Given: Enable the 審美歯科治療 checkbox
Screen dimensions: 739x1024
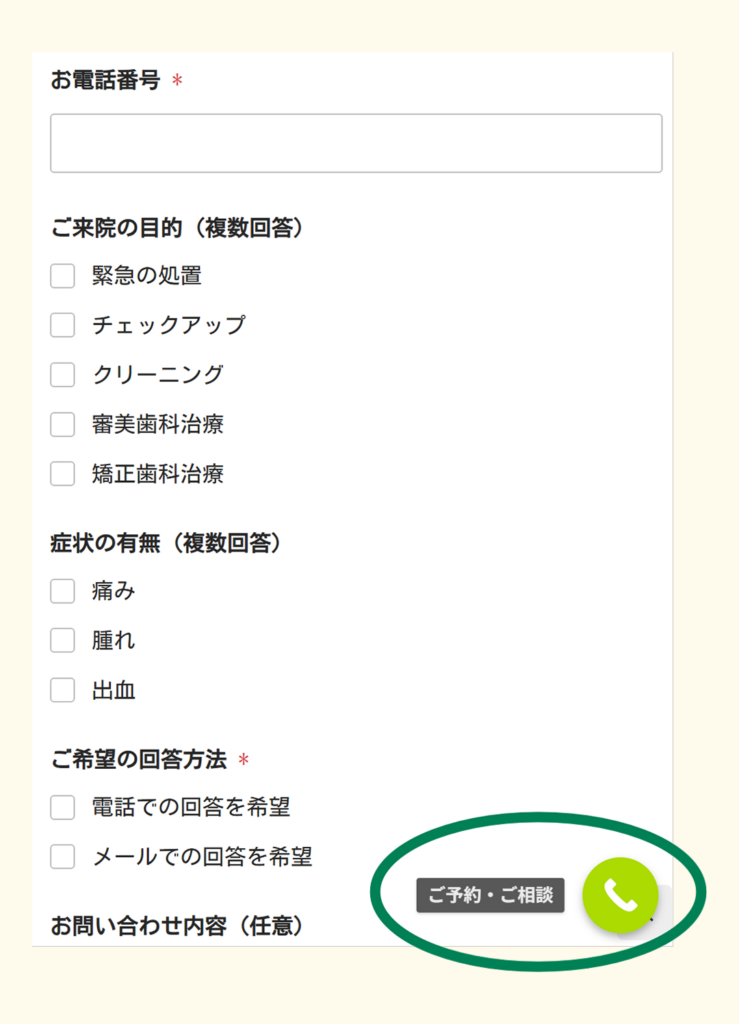Looking at the screenshot, I should pos(63,424).
